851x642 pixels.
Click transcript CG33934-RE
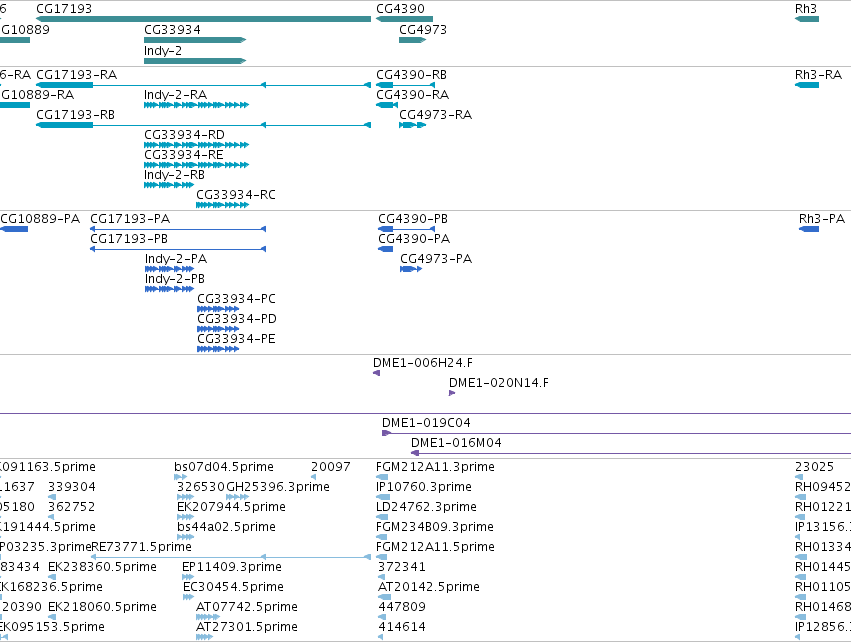196,165
